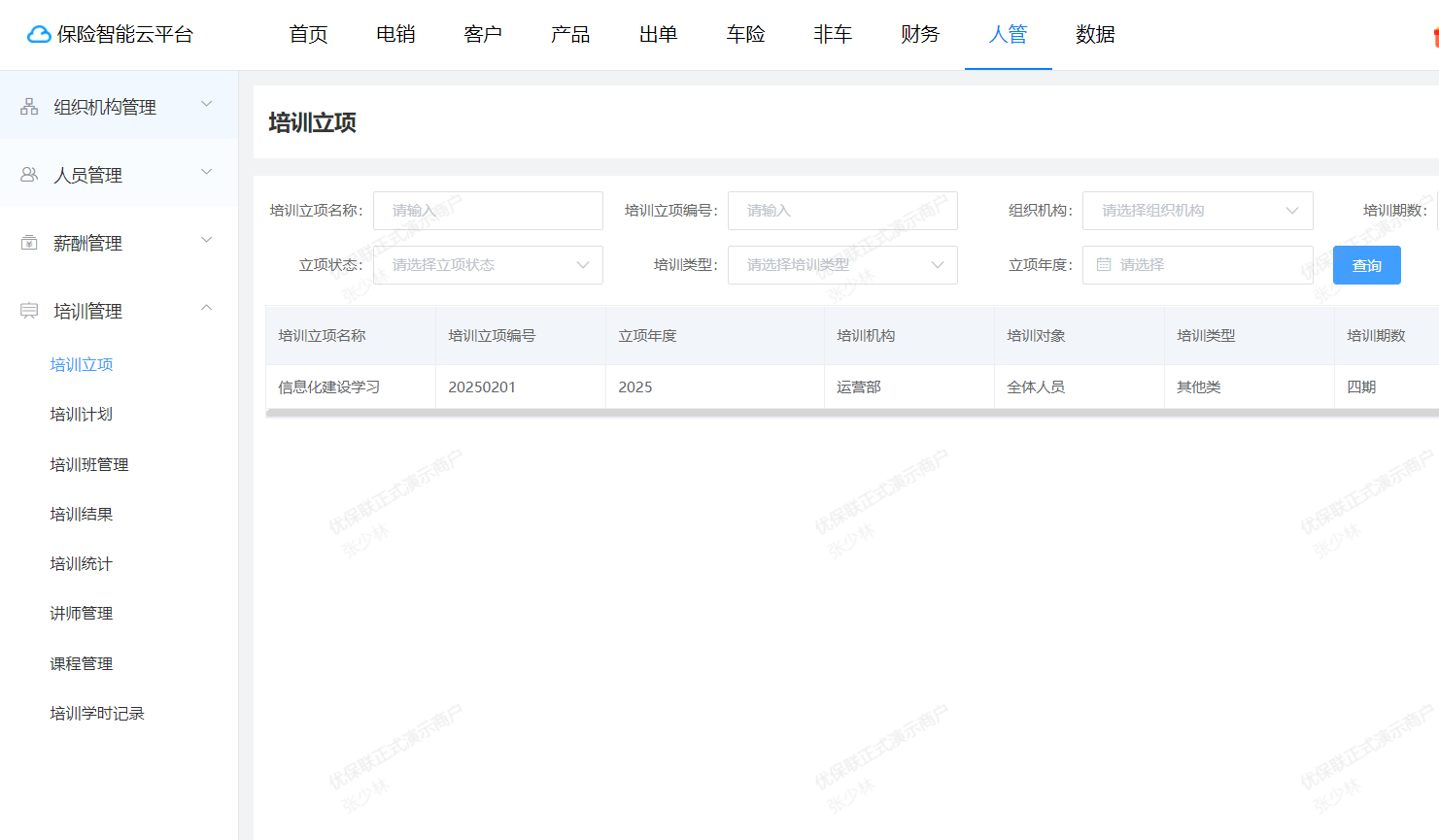Expand the 薪酬管理 menu chevron
The image size is (1439, 840).
[206, 240]
